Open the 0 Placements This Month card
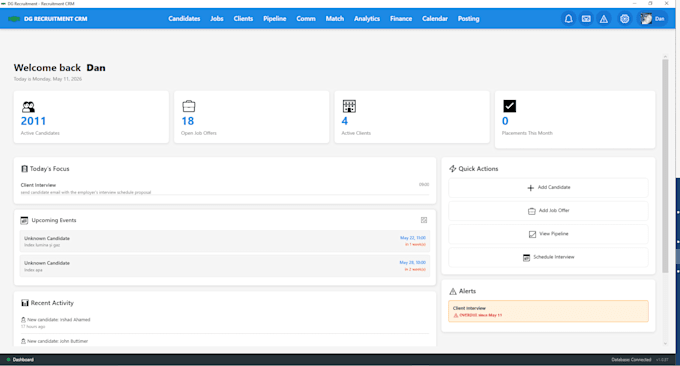This screenshot has width=680, height=366. click(575, 120)
